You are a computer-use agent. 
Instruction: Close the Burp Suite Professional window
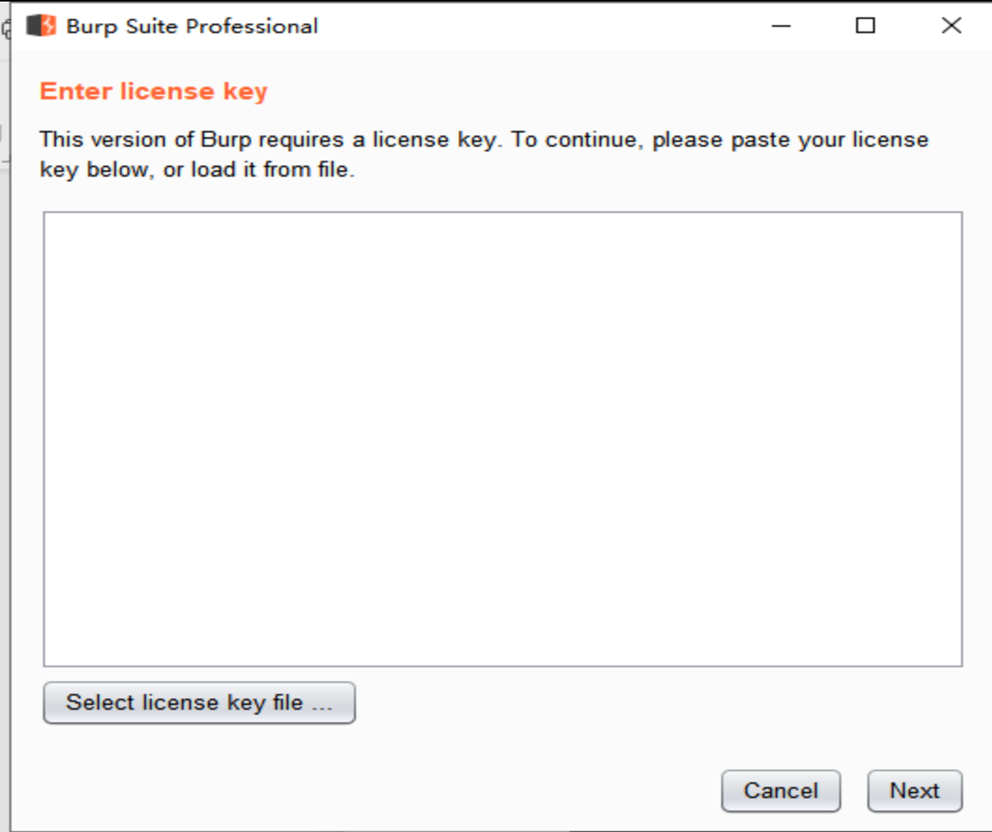tap(951, 26)
